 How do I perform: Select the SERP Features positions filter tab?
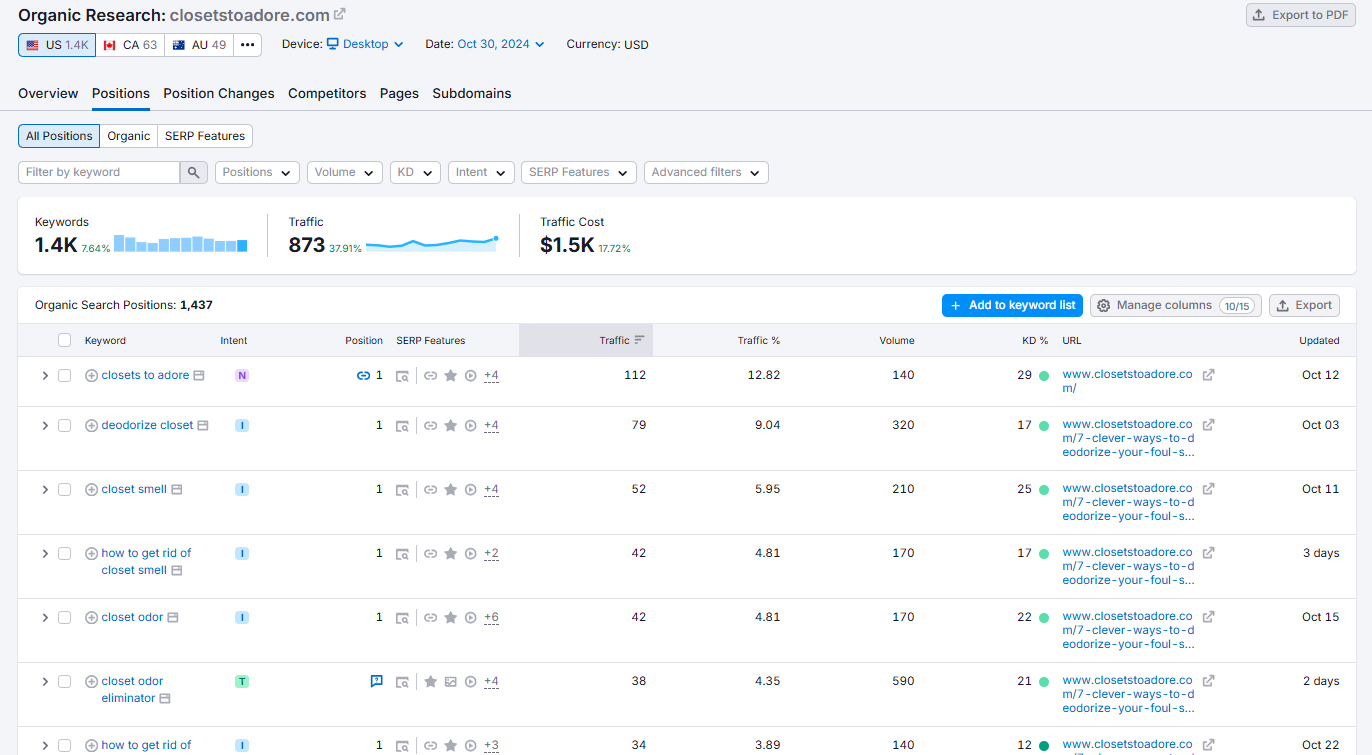coord(205,136)
